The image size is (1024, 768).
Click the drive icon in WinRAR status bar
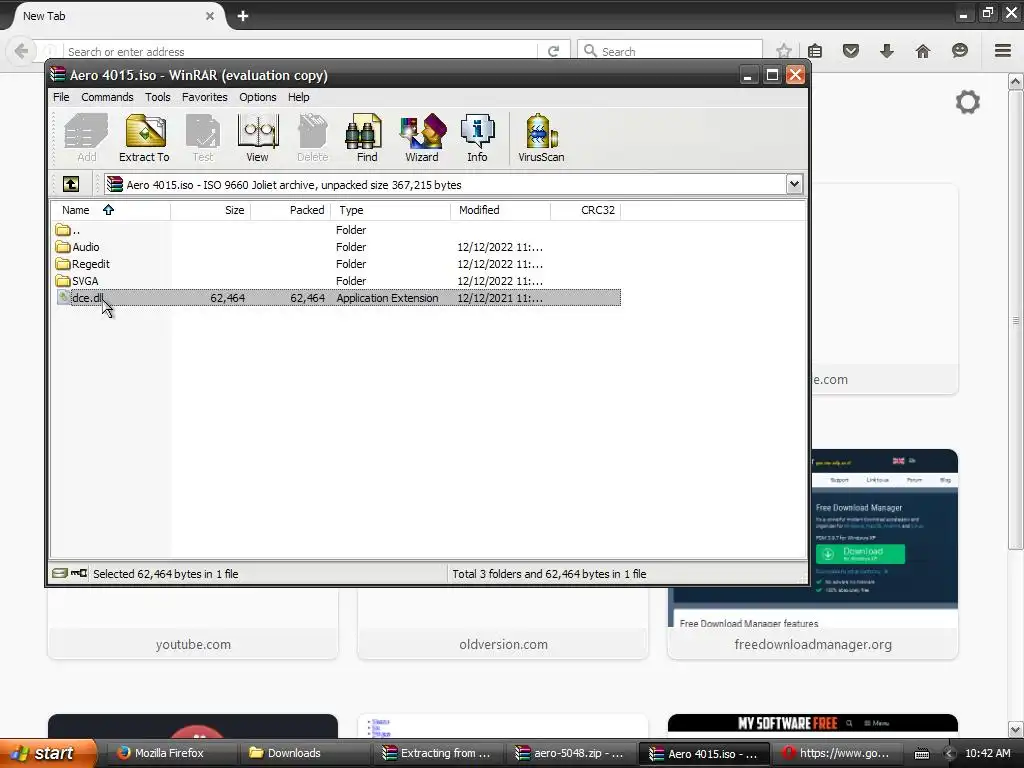(x=59, y=573)
